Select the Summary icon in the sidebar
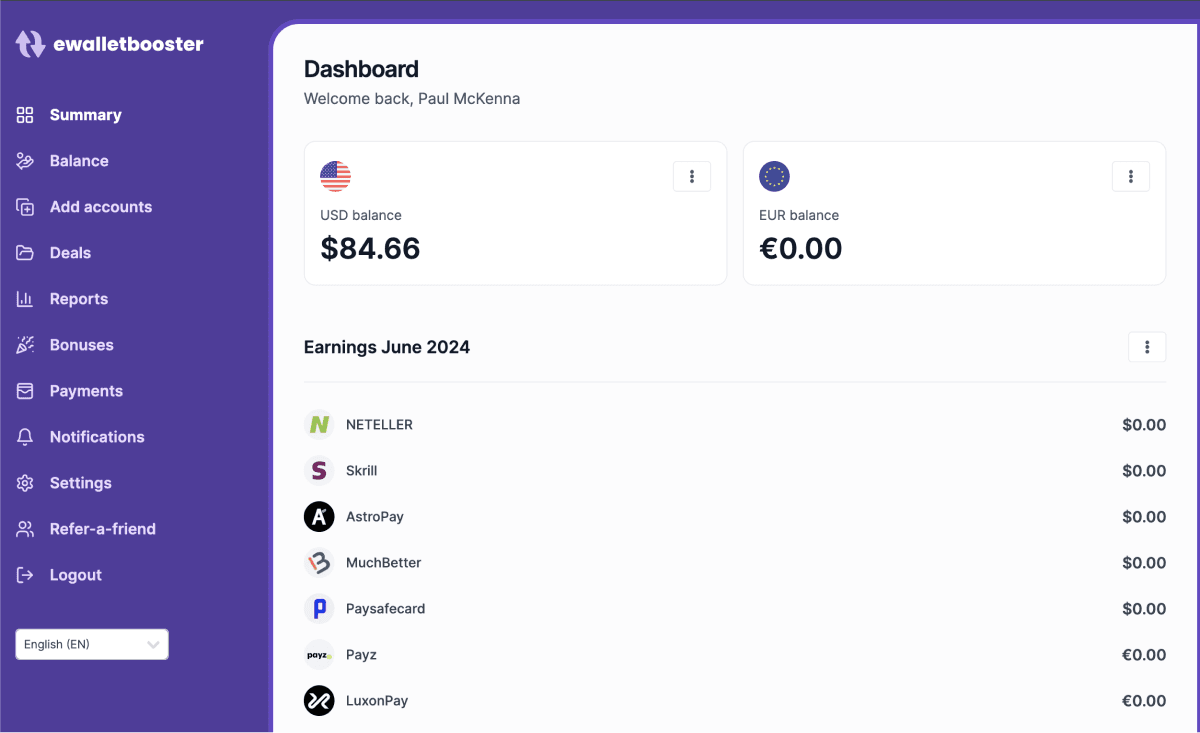This screenshot has height=733, width=1200. [25, 115]
